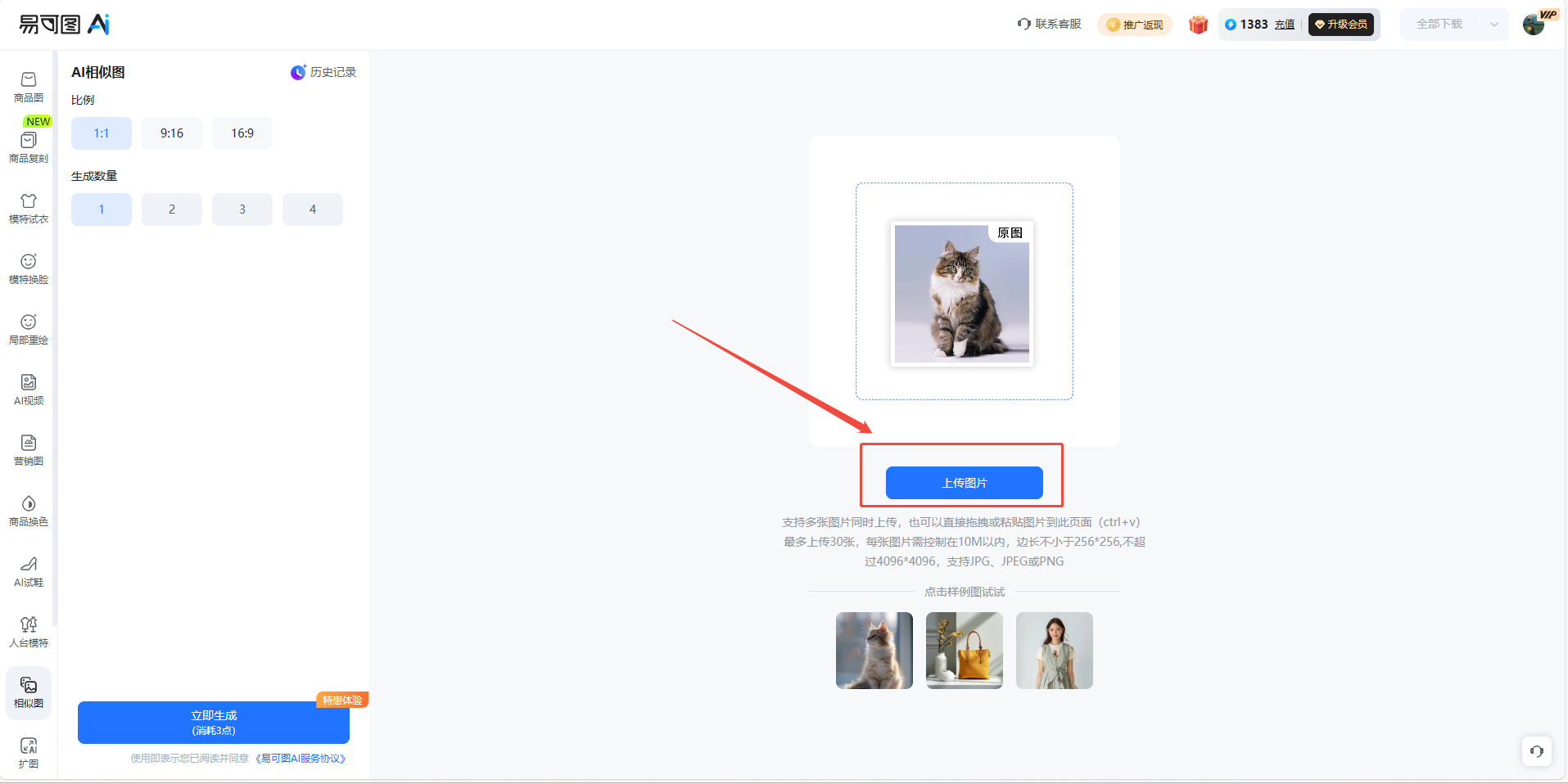The height and width of the screenshot is (784, 1568).
Task: Open the 易可图AI服务协议 link
Action: click(x=300, y=759)
